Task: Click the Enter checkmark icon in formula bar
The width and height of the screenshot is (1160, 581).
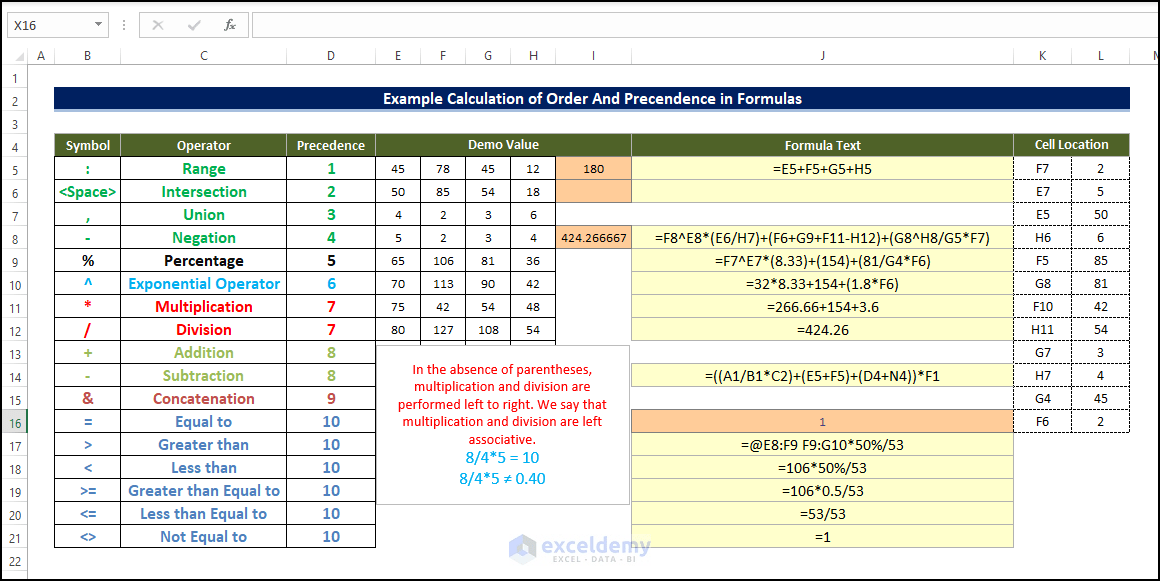Action: [x=194, y=24]
